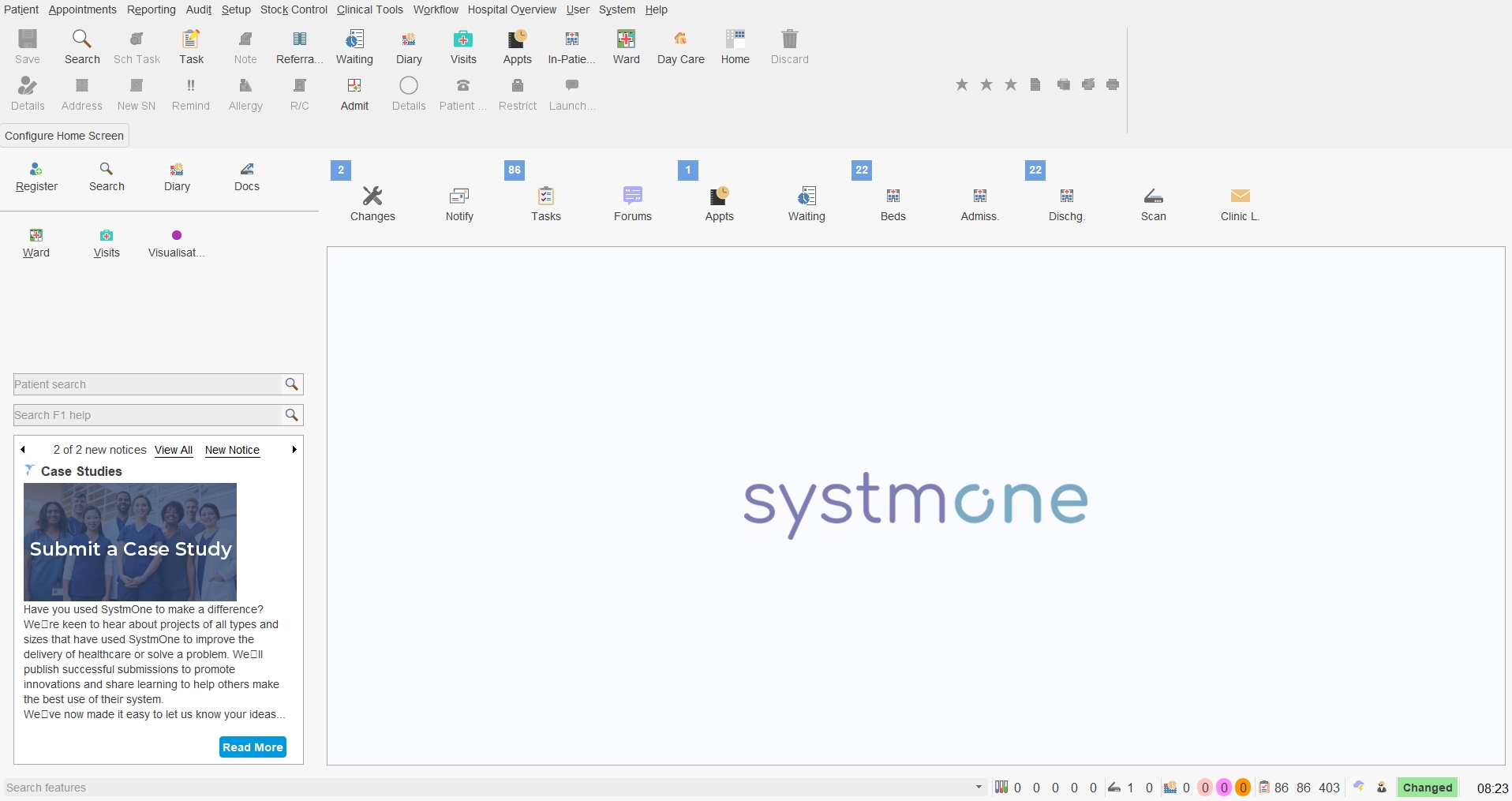Open the Patient menu
1512x801 pixels.
[x=21, y=9]
